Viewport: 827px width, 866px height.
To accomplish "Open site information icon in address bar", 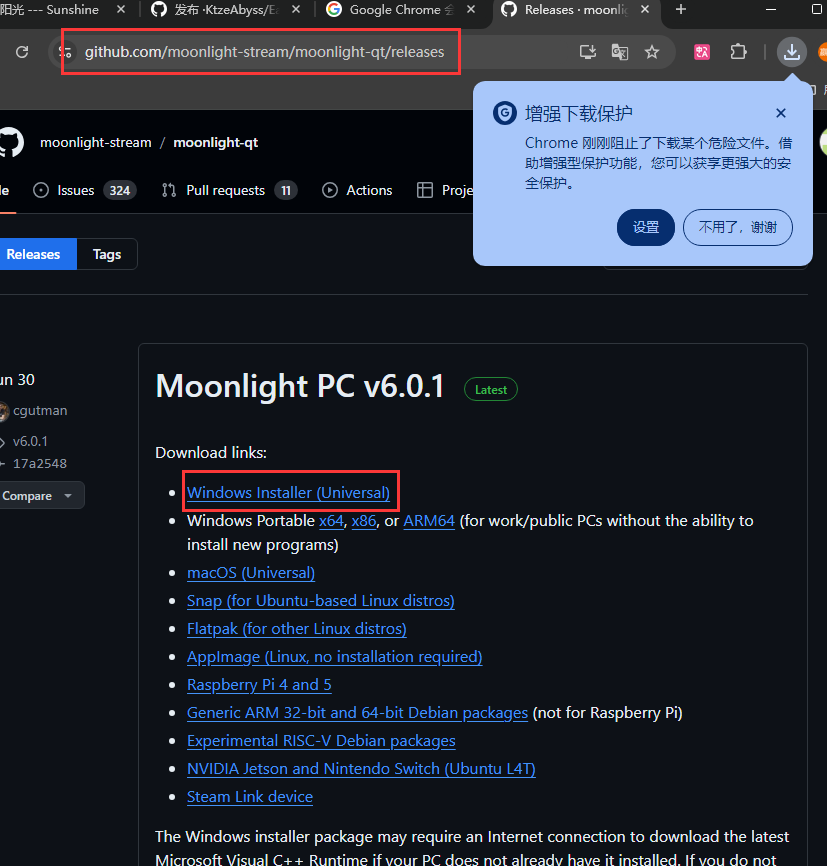I will 65,52.
